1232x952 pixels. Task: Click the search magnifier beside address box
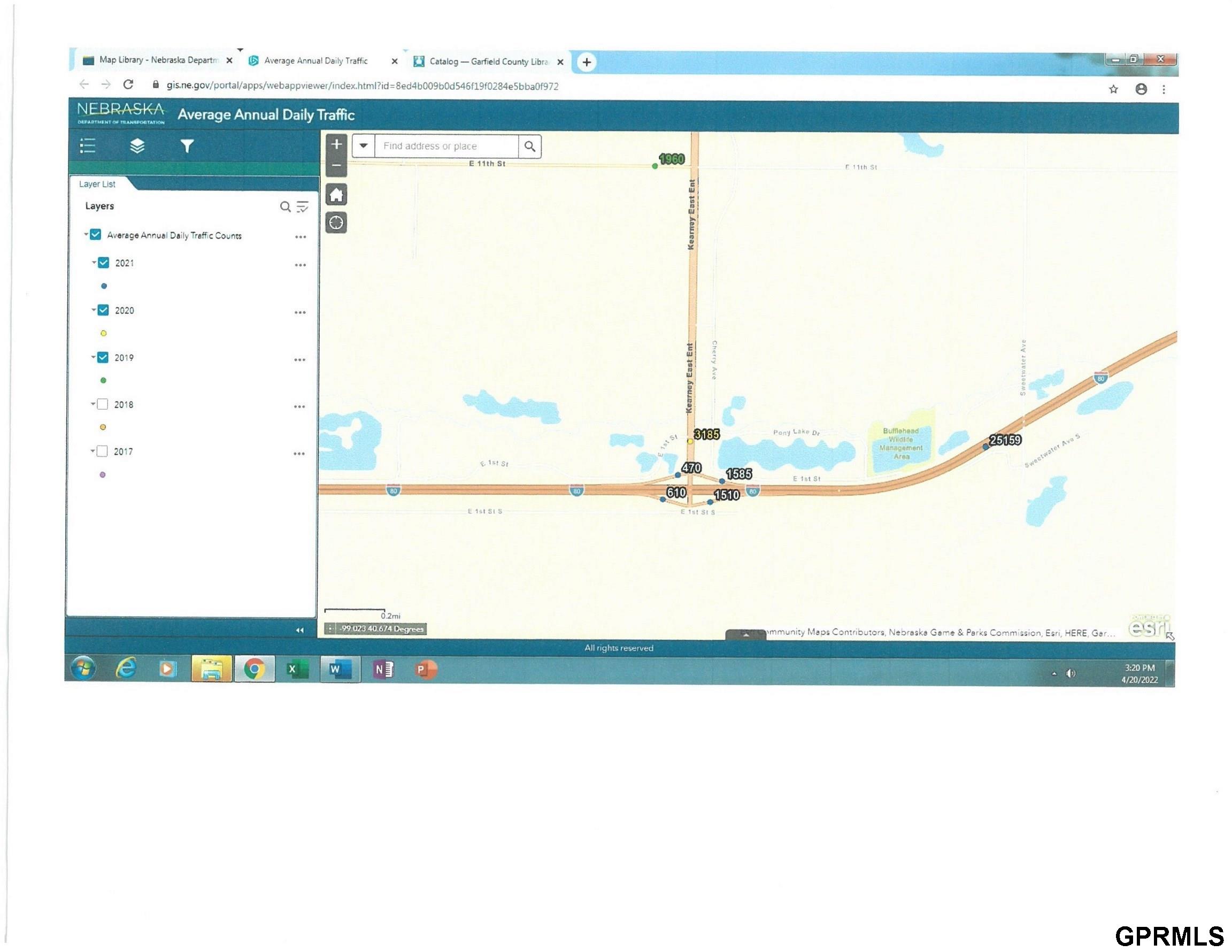530,147
